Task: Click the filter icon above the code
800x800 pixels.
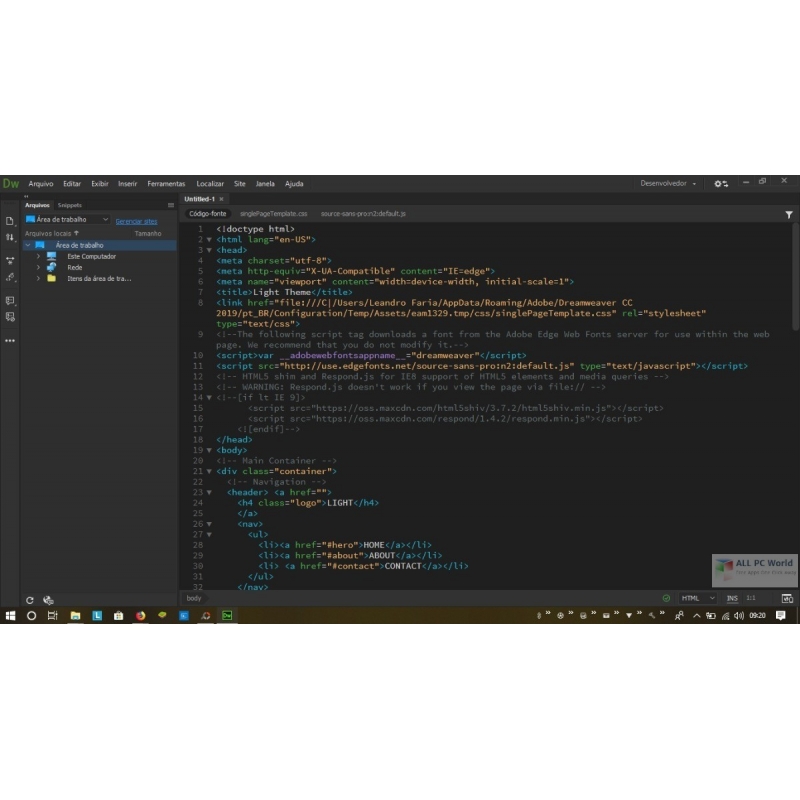Action: tap(789, 215)
